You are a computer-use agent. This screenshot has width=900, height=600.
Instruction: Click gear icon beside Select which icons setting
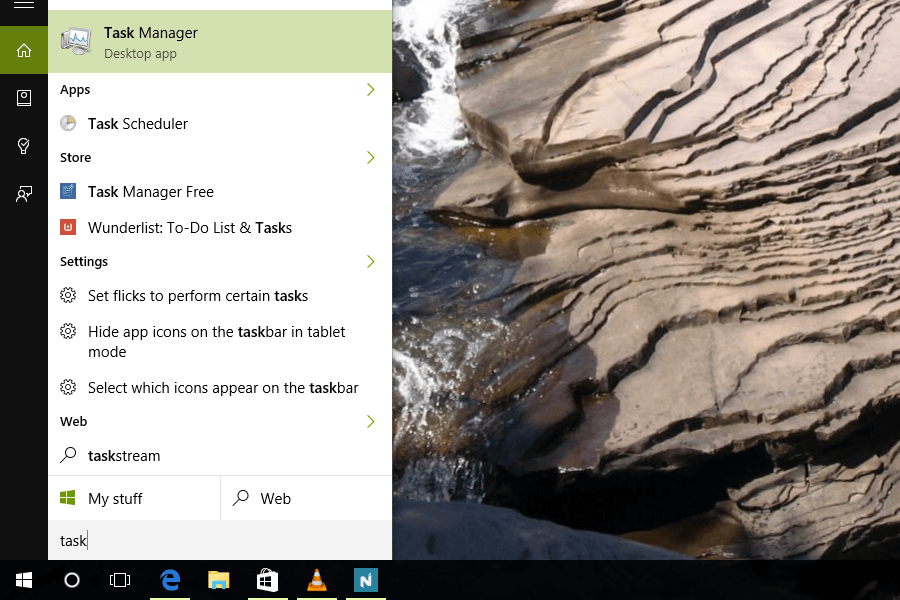click(x=68, y=387)
